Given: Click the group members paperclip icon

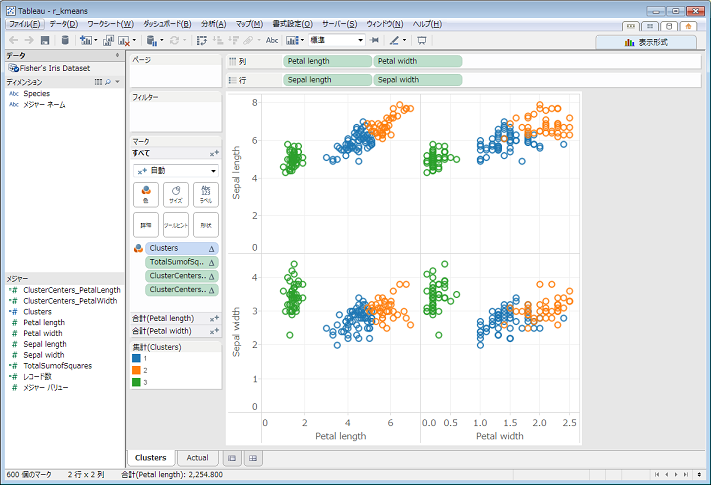Looking at the screenshot, I should tap(248, 40).
